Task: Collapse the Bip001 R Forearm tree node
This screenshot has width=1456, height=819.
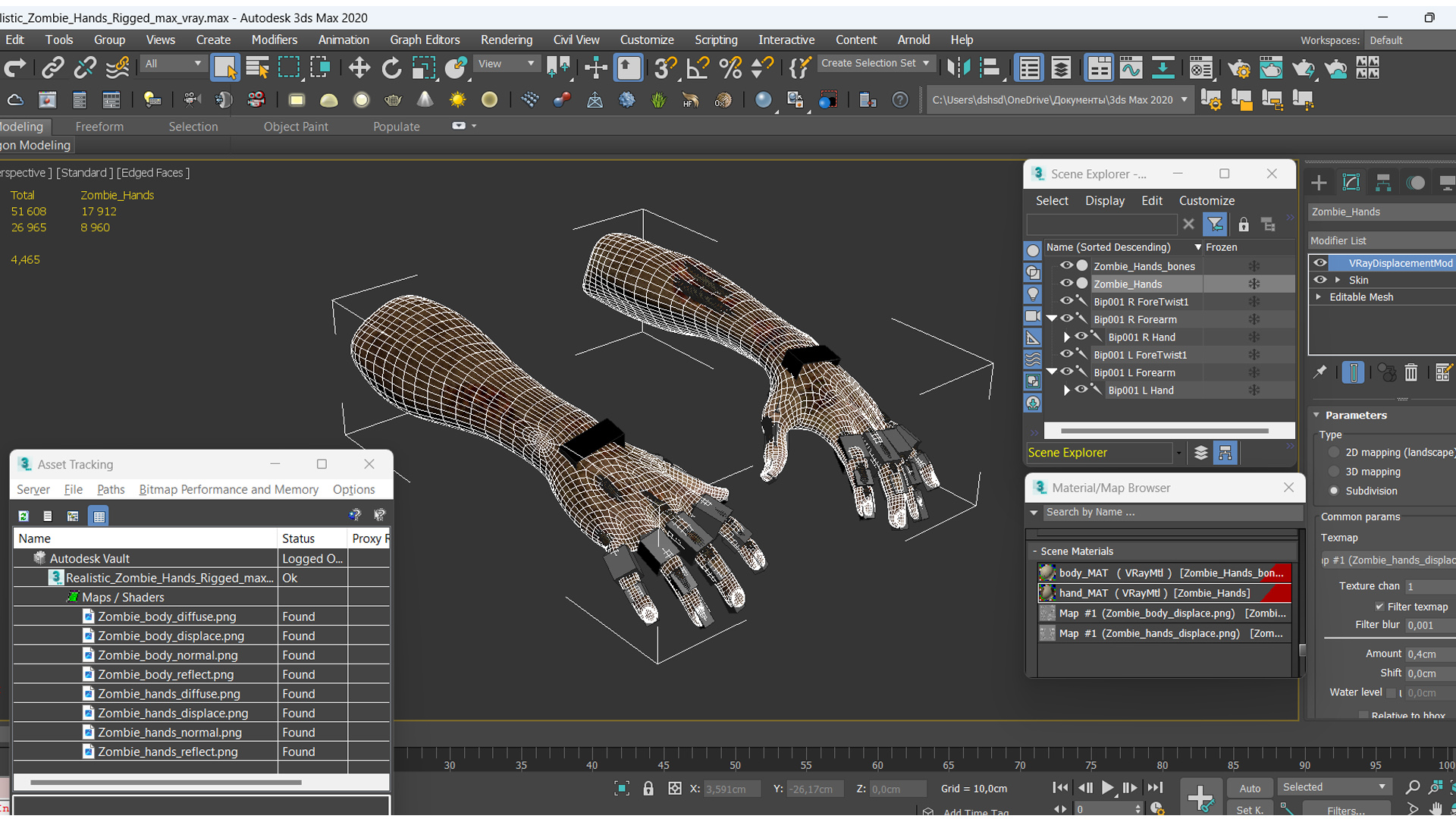Action: (1052, 318)
